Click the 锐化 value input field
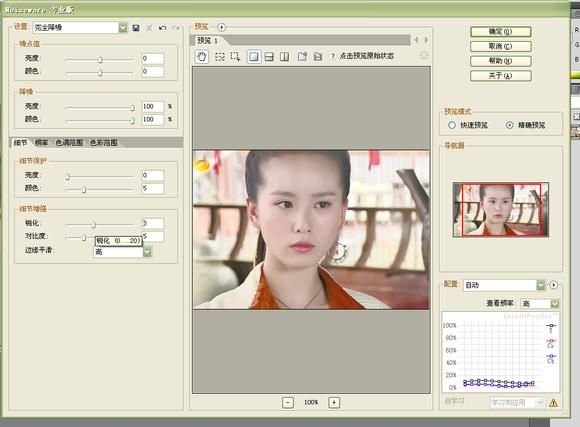Viewport: 580px width, 427px height. click(152, 223)
